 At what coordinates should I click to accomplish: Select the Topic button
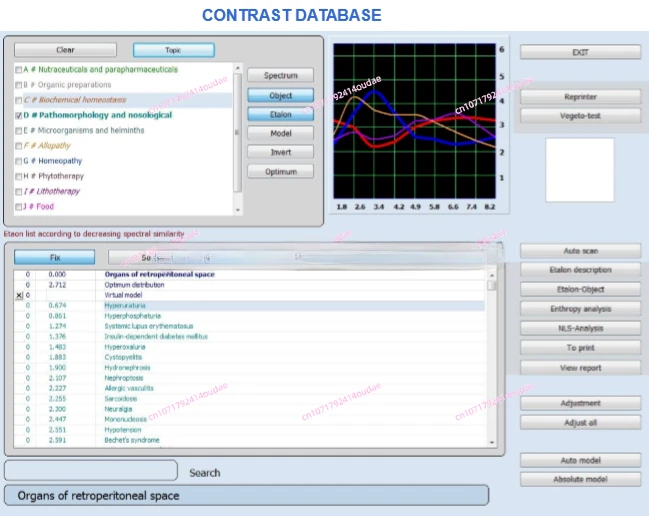pos(173,50)
